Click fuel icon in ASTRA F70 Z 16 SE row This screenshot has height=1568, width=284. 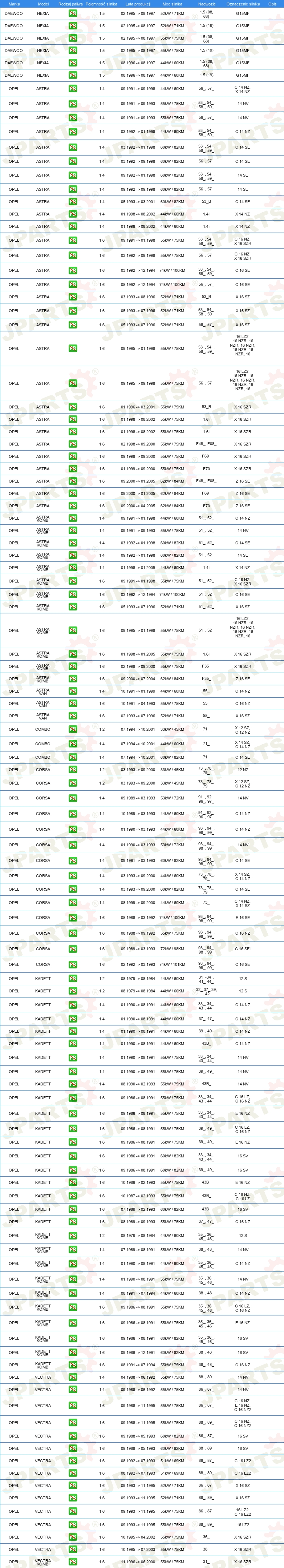tap(72, 506)
